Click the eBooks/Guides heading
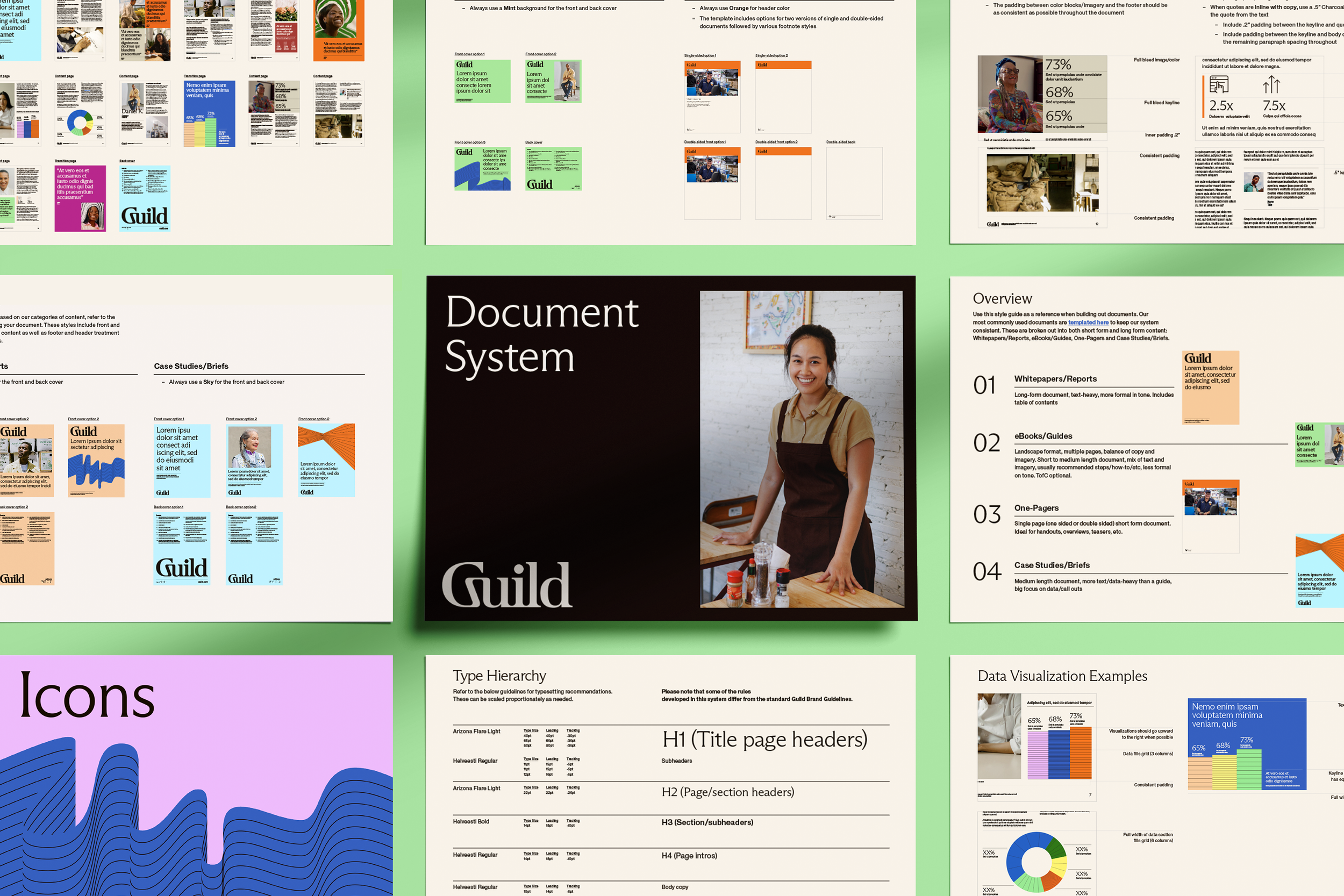Screen dimensions: 1344x896 pyautogui.click(x=1043, y=436)
